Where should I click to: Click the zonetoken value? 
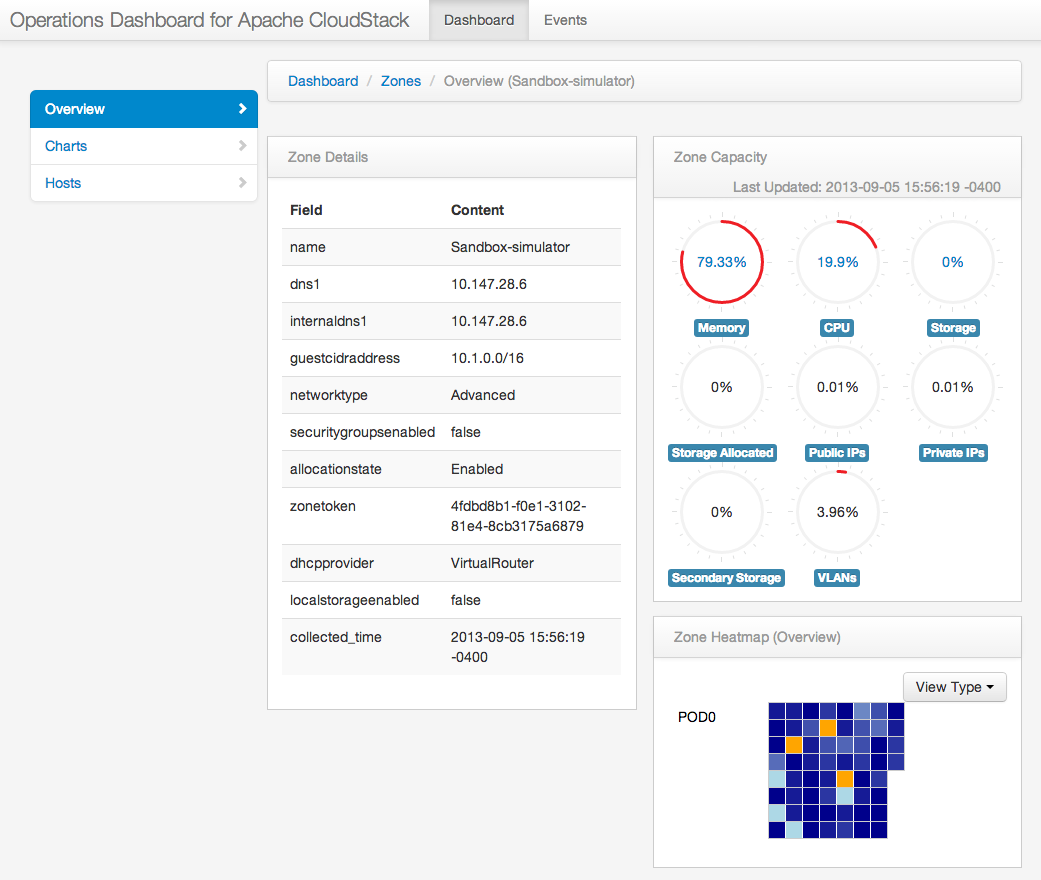(519, 516)
